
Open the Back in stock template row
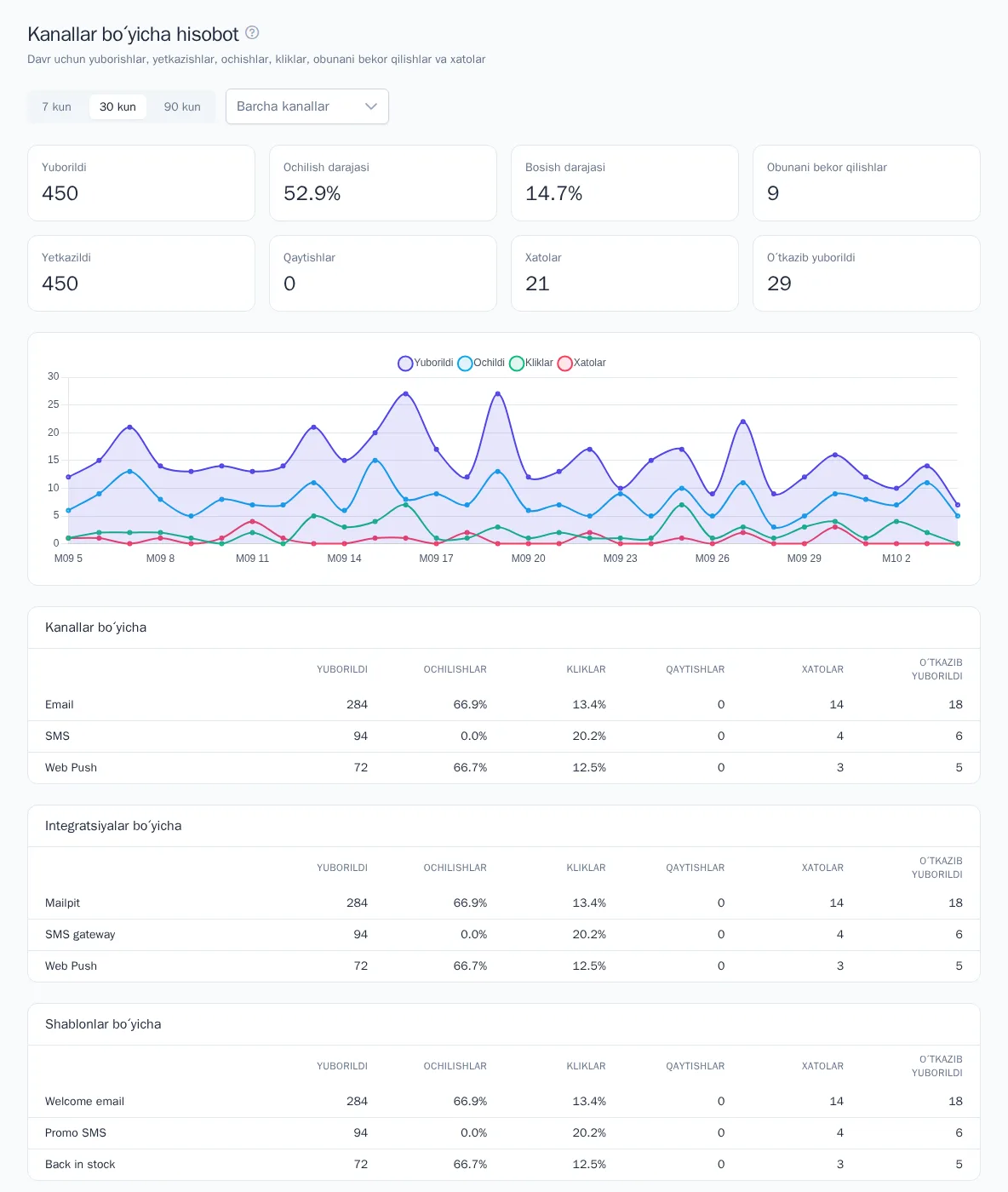click(504, 1165)
